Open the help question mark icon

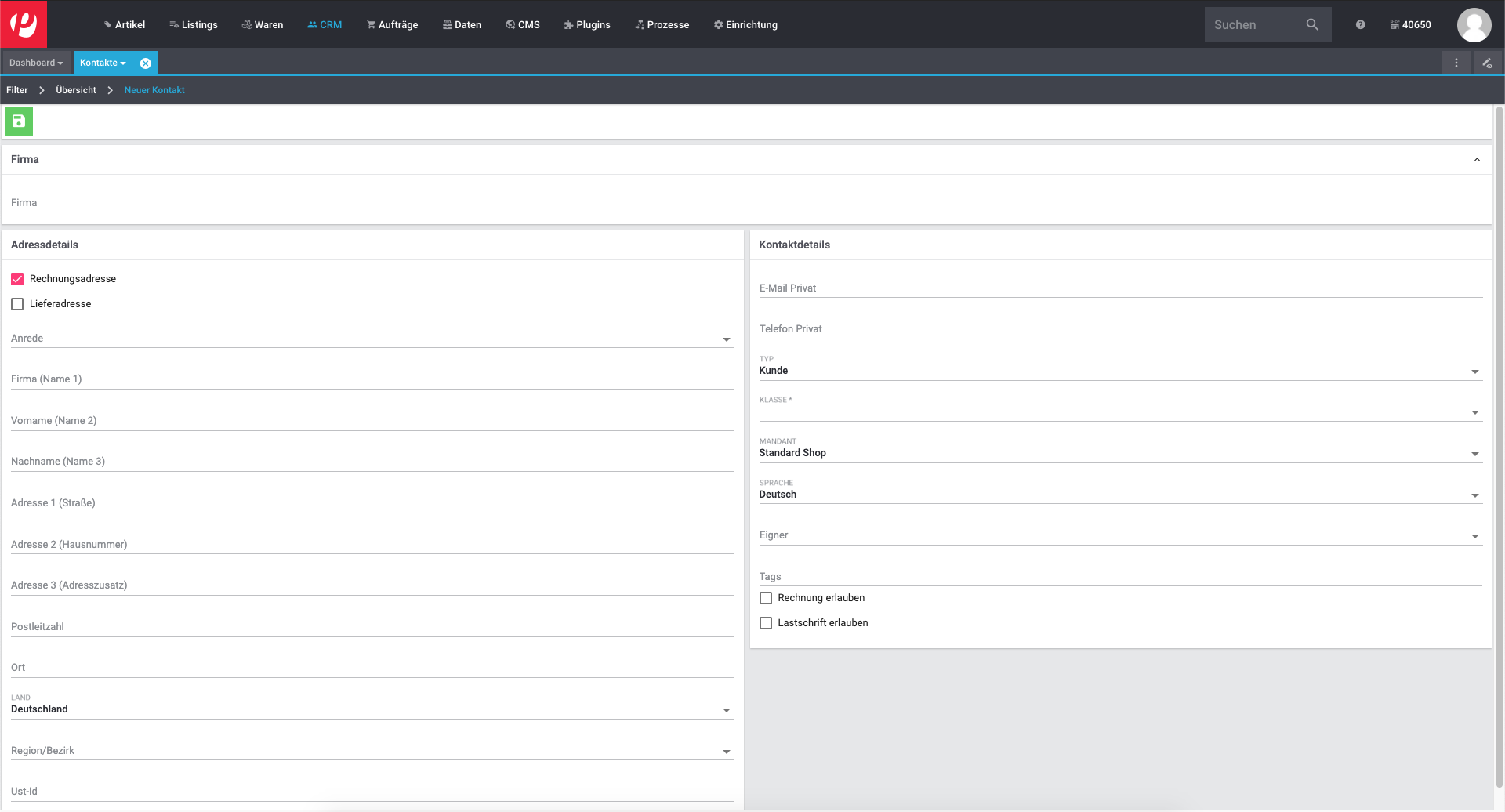(x=1361, y=25)
